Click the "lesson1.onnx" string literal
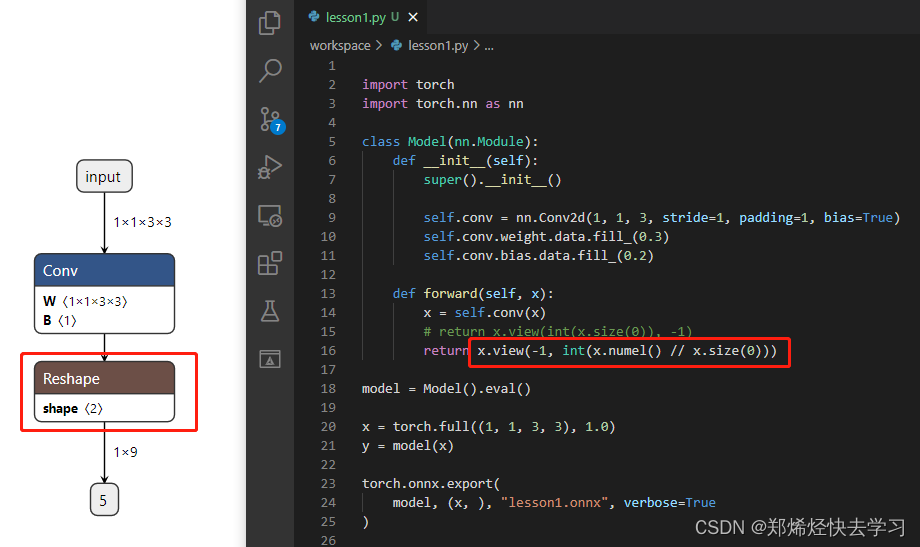This screenshot has width=920, height=547. point(554,503)
